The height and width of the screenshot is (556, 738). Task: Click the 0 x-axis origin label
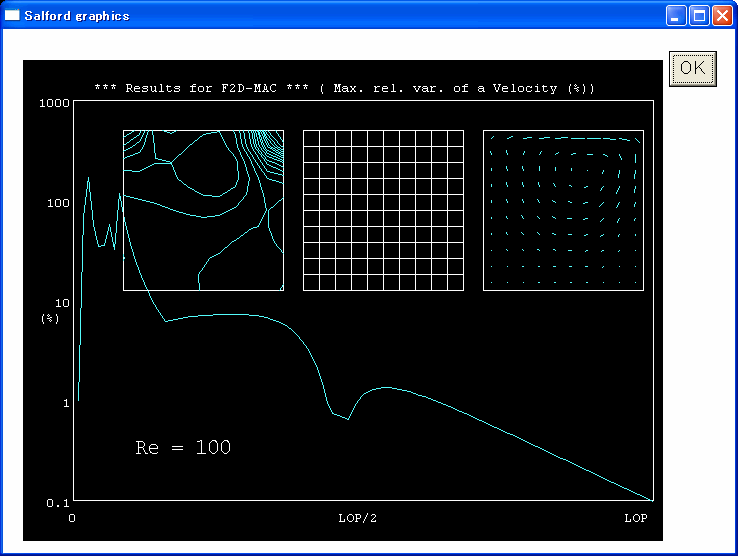pyautogui.click(x=72, y=518)
